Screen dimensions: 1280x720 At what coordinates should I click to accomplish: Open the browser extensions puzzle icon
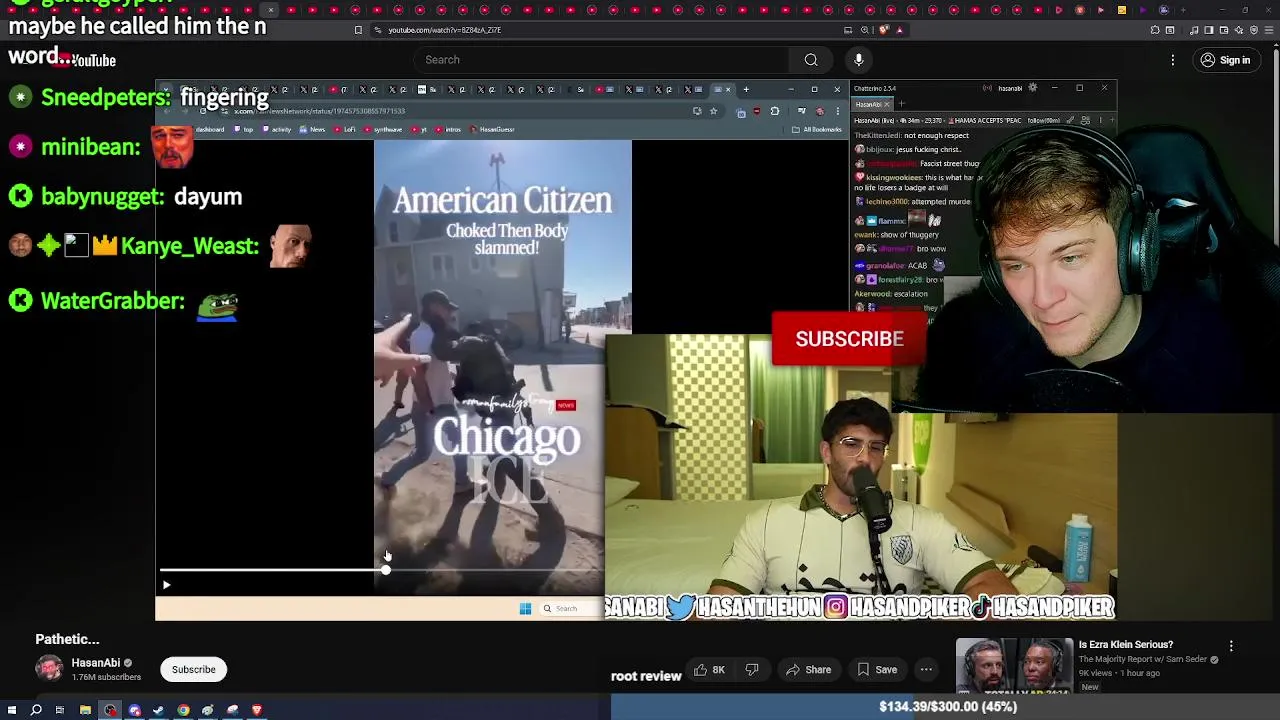tap(1155, 30)
